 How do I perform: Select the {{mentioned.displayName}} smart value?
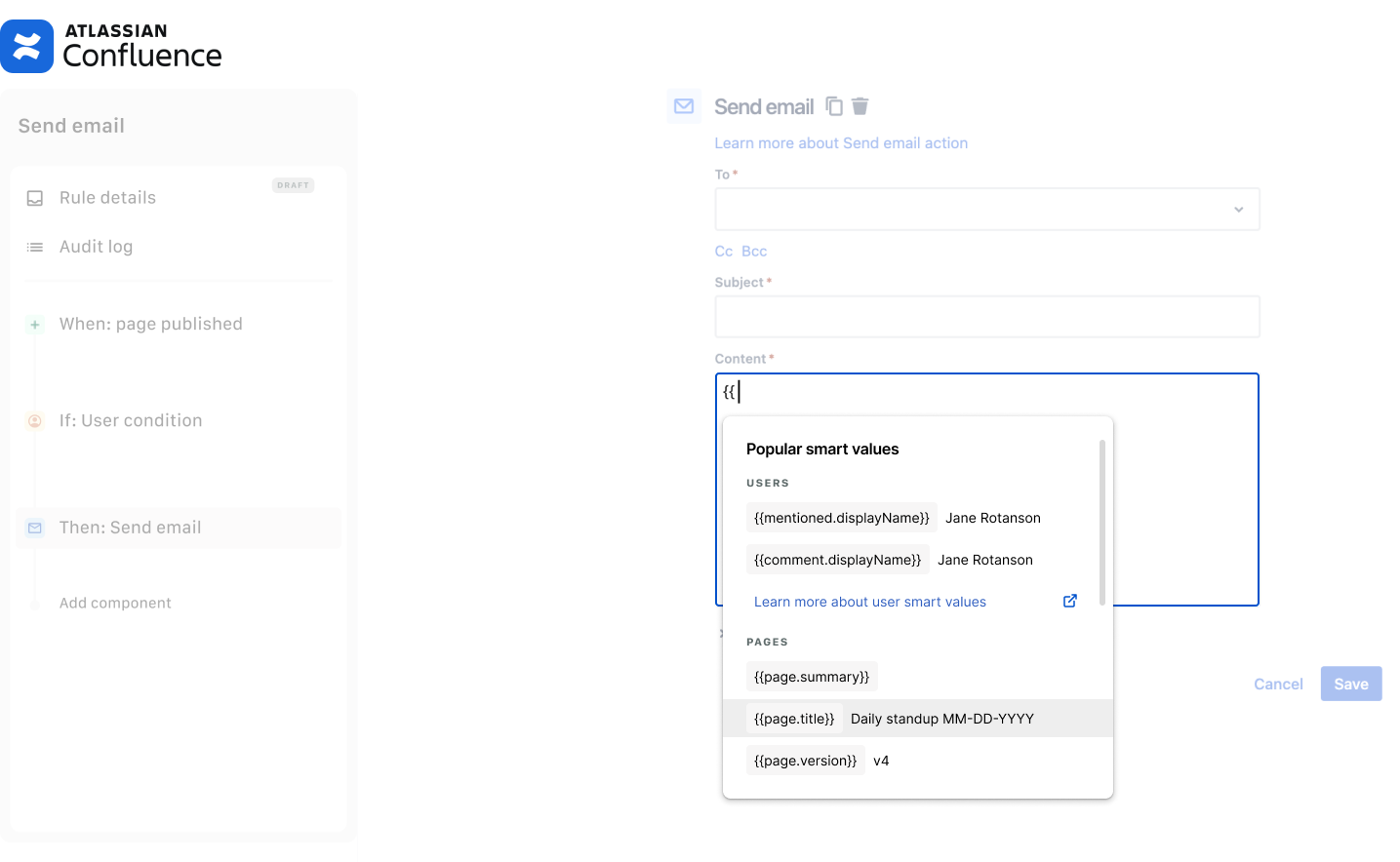pyautogui.click(x=841, y=517)
